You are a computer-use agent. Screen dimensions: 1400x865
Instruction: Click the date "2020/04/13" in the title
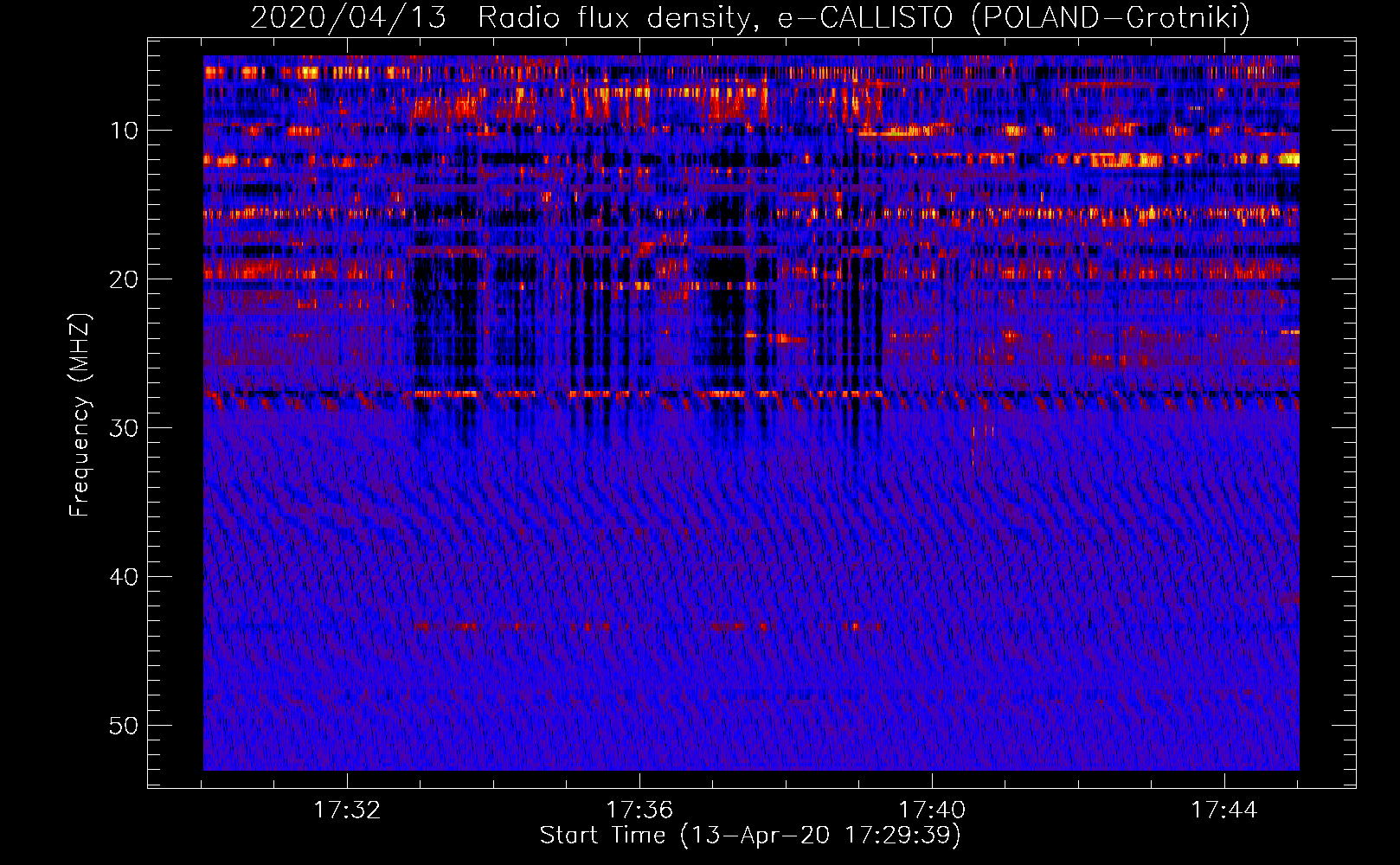(x=349, y=17)
